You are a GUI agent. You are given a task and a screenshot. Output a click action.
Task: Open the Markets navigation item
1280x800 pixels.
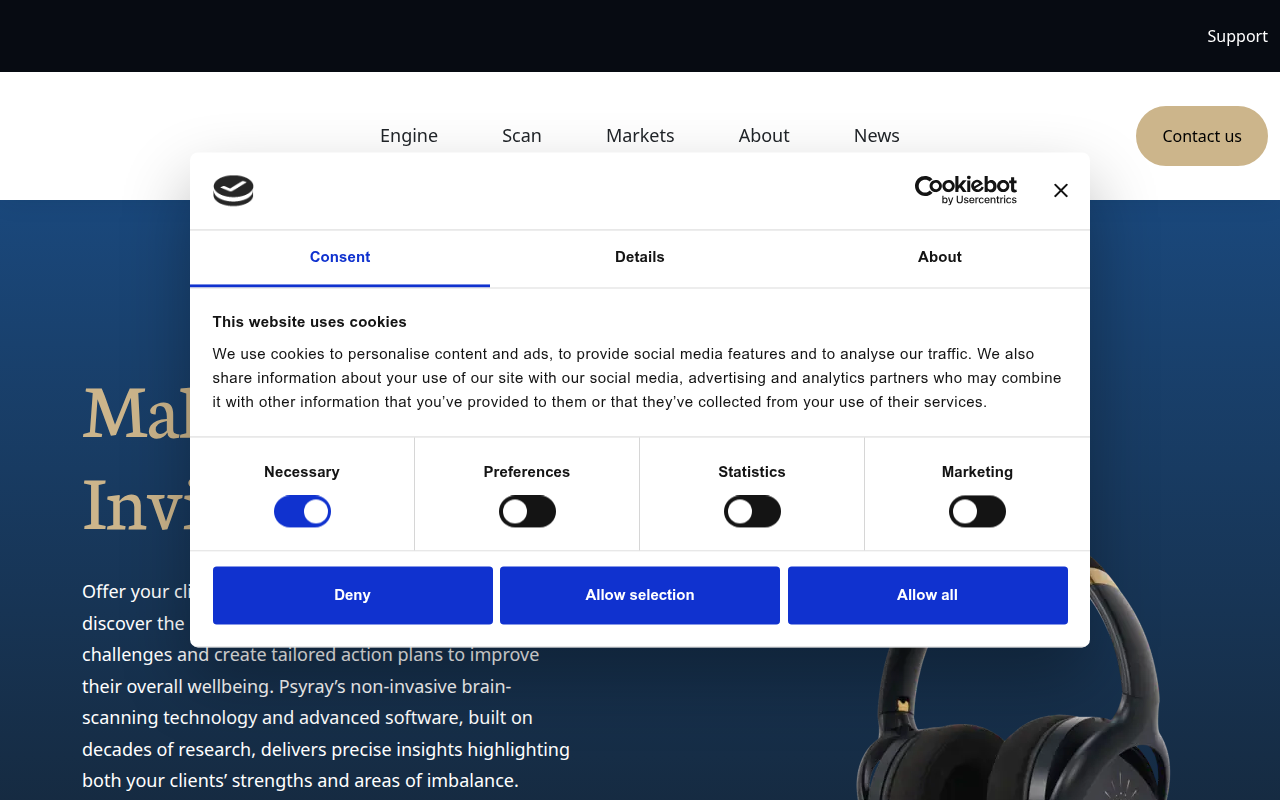click(640, 135)
